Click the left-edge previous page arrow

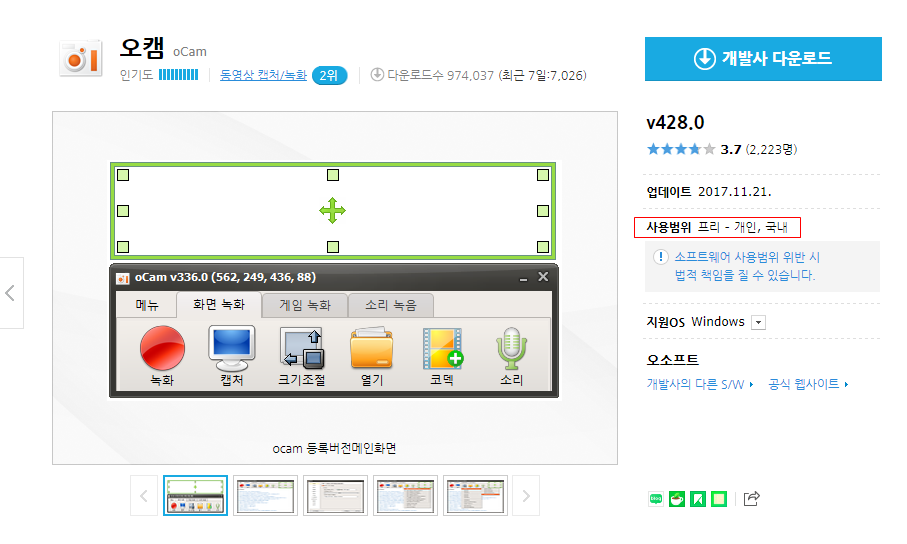10,293
